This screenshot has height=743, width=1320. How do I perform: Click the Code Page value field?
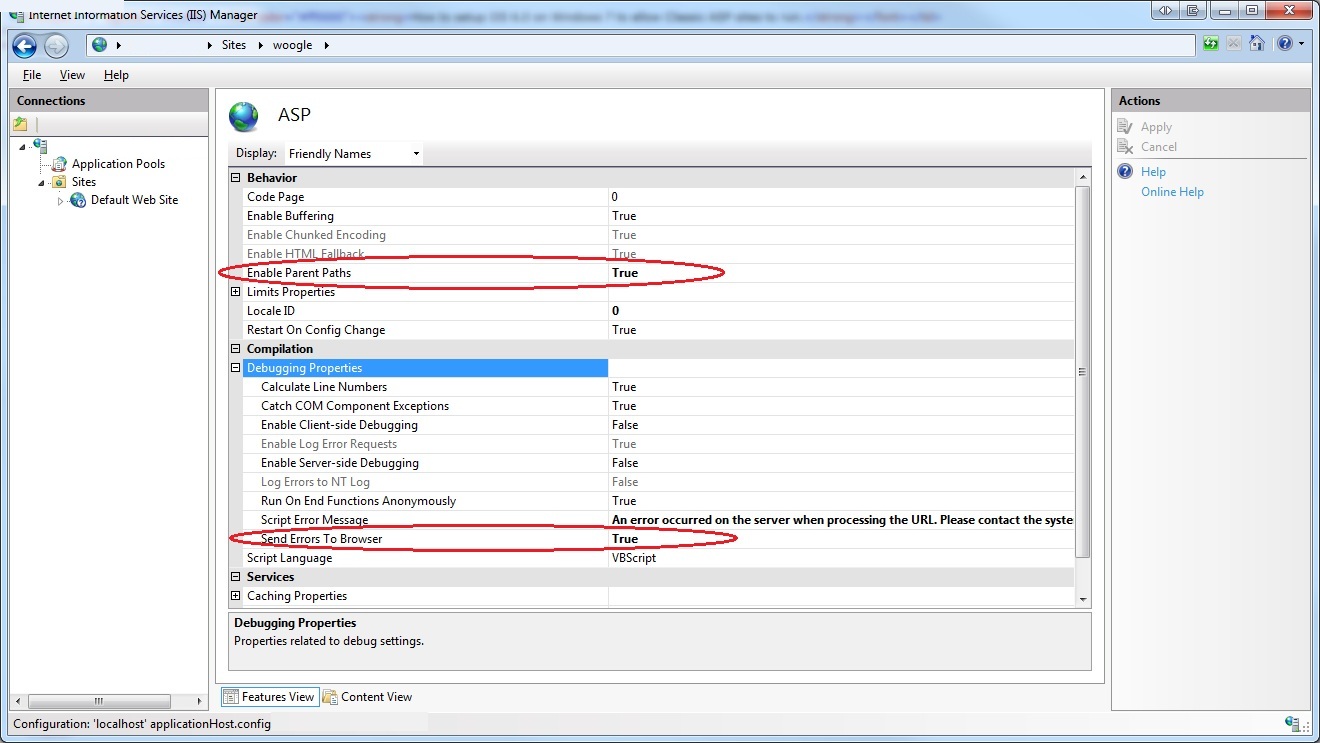coord(841,197)
